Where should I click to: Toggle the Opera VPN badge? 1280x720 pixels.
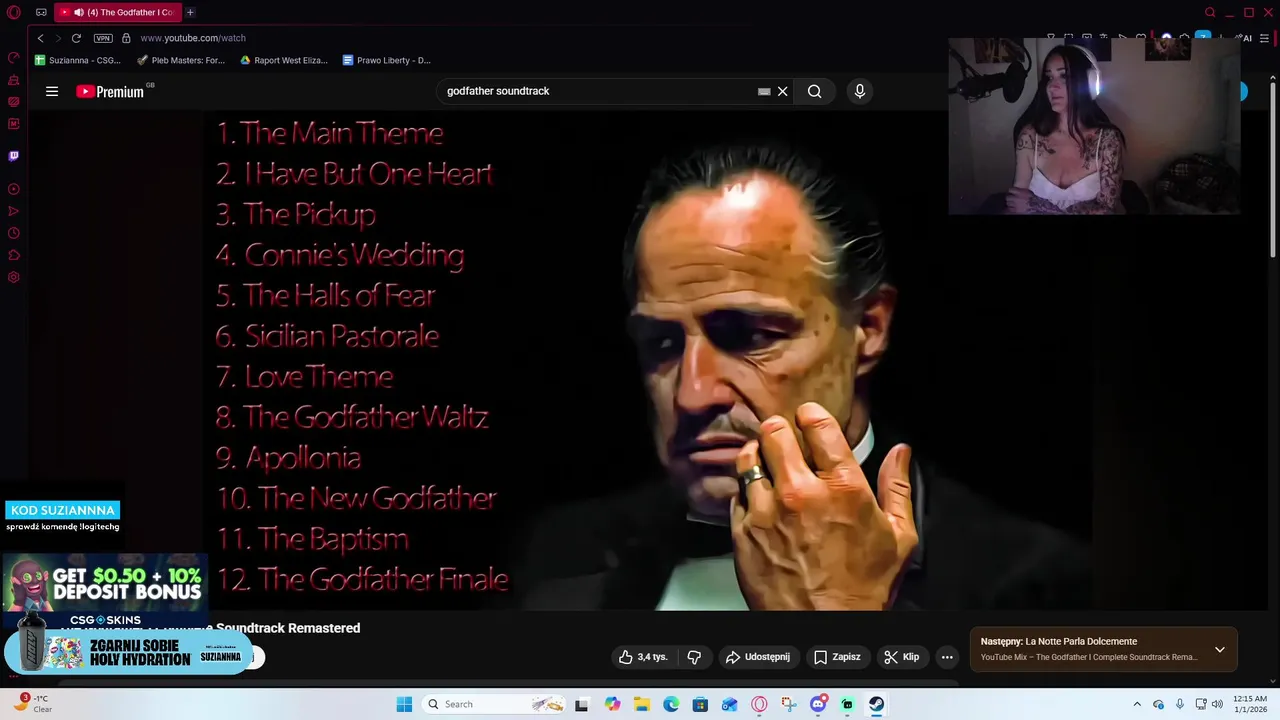click(103, 38)
